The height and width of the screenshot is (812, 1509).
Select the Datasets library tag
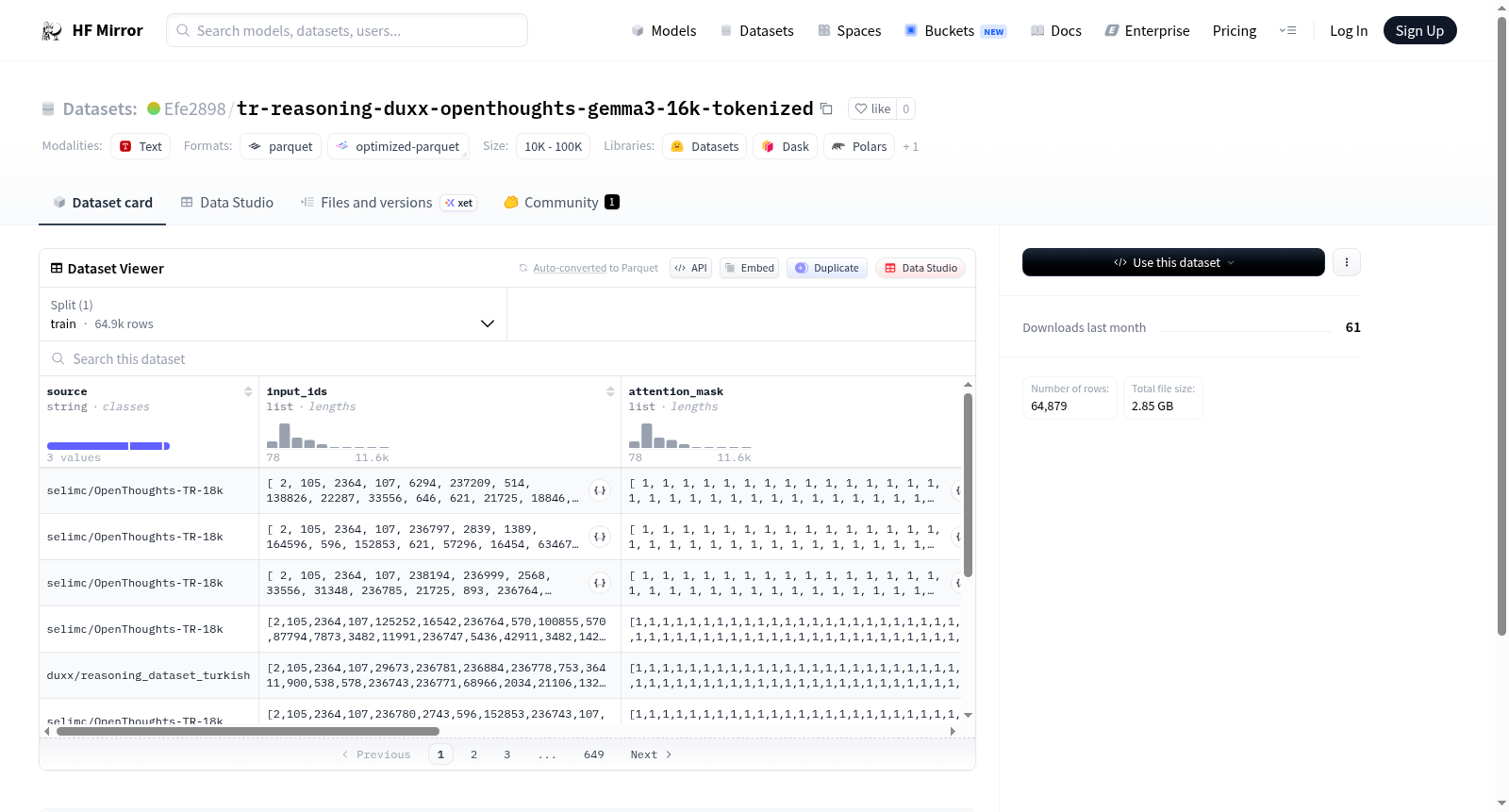tap(705, 146)
